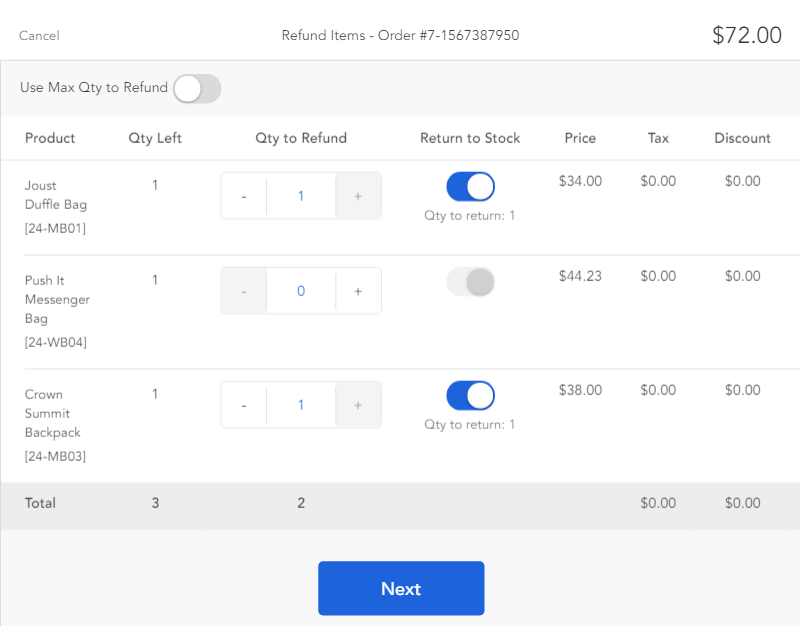The height and width of the screenshot is (626, 800).
Task: Click minus on Crown Summit Backpack quantity
Action: pos(243,404)
